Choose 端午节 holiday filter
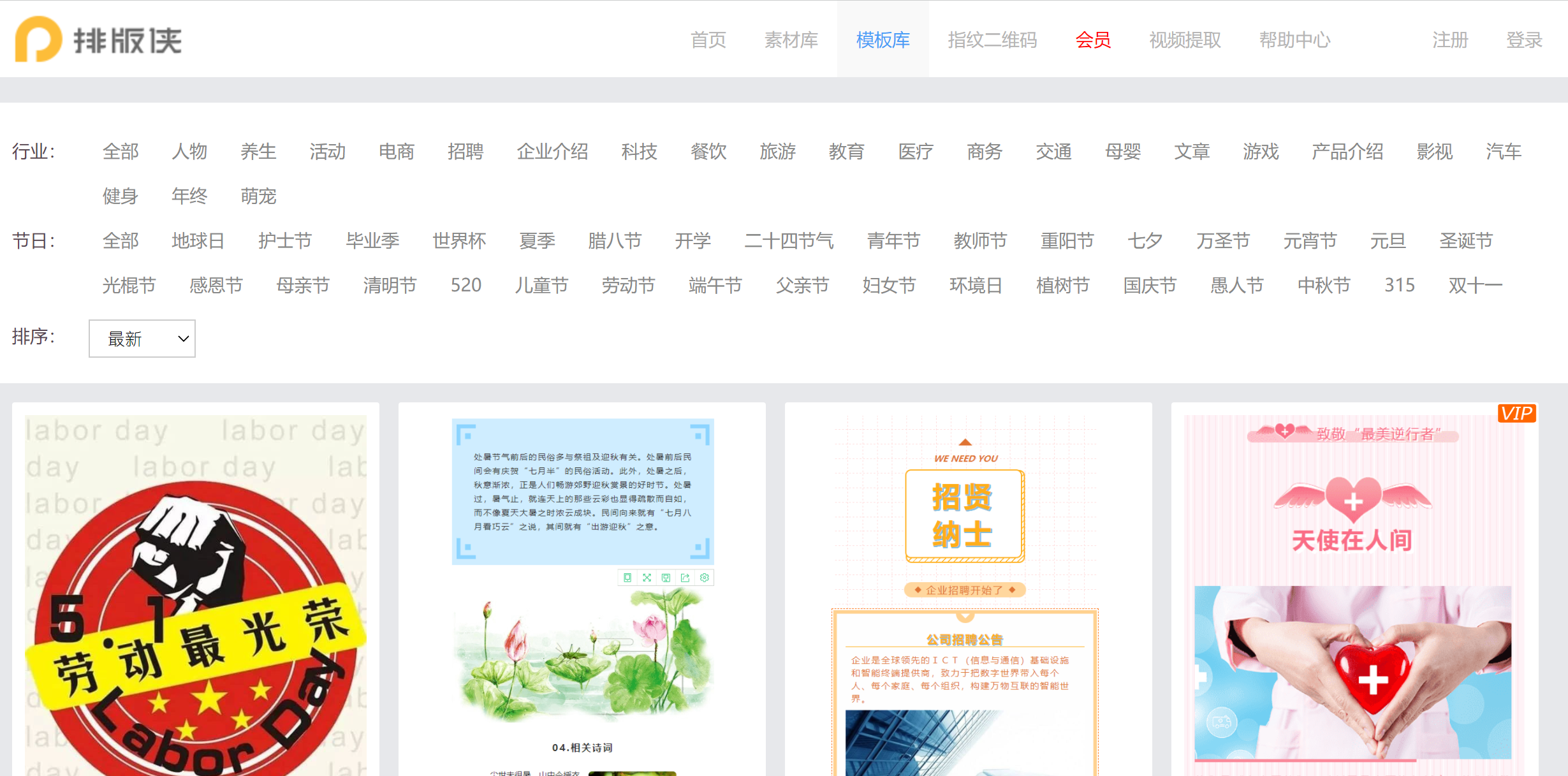The height and width of the screenshot is (776, 1568). (715, 285)
